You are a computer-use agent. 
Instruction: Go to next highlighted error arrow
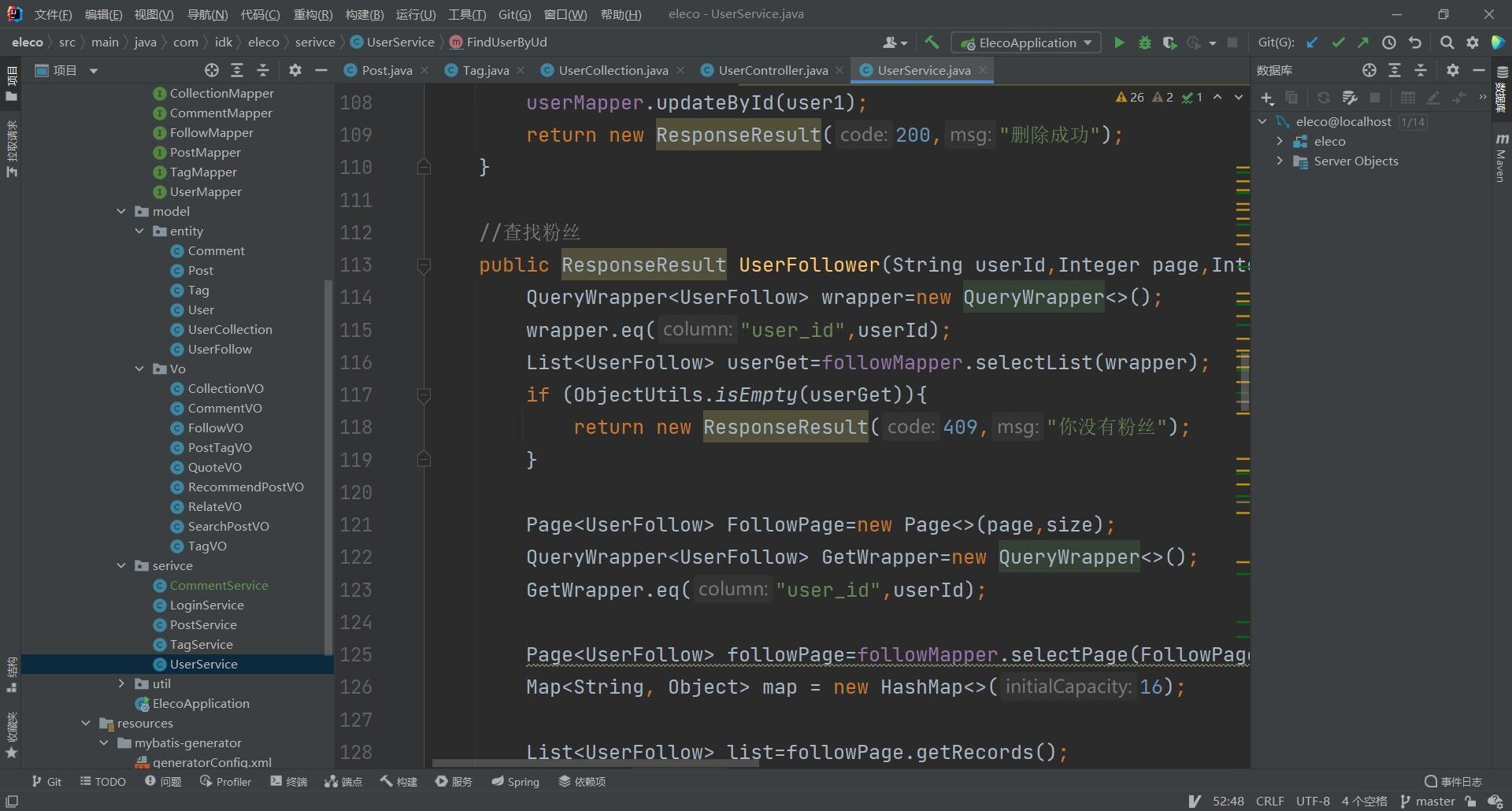(x=1238, y=97)
